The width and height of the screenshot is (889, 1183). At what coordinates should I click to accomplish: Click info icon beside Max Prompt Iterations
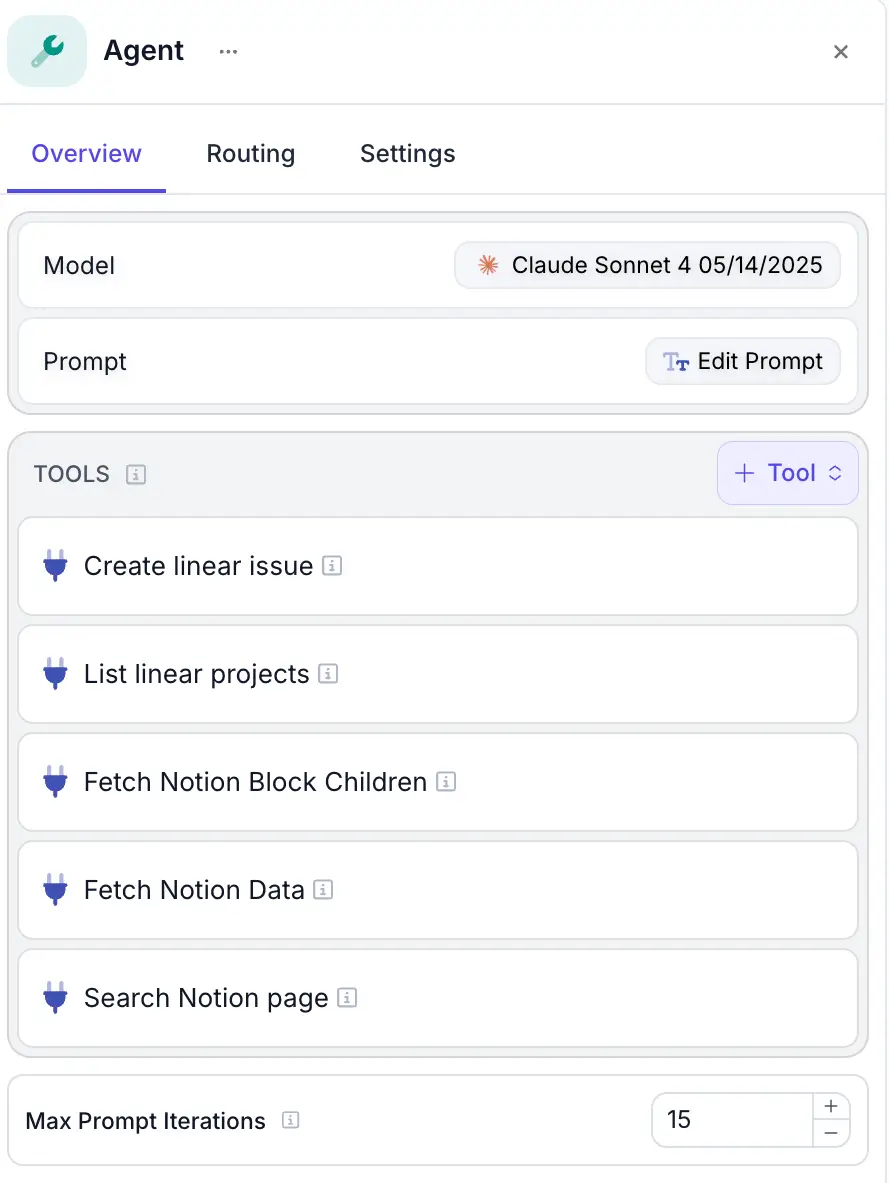click(x=291, y=1121)
